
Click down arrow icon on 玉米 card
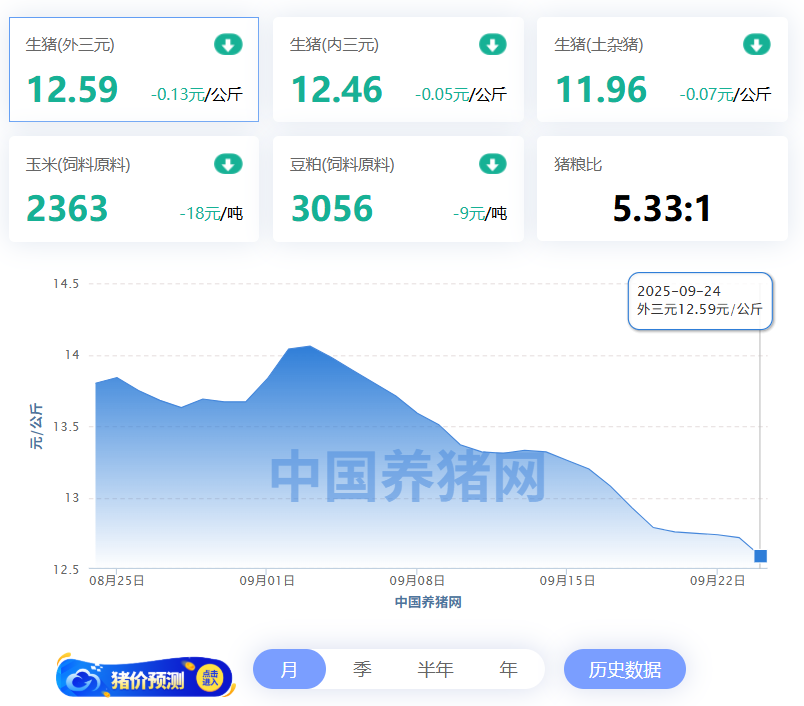pyautogui.click(x=228, y=164)
